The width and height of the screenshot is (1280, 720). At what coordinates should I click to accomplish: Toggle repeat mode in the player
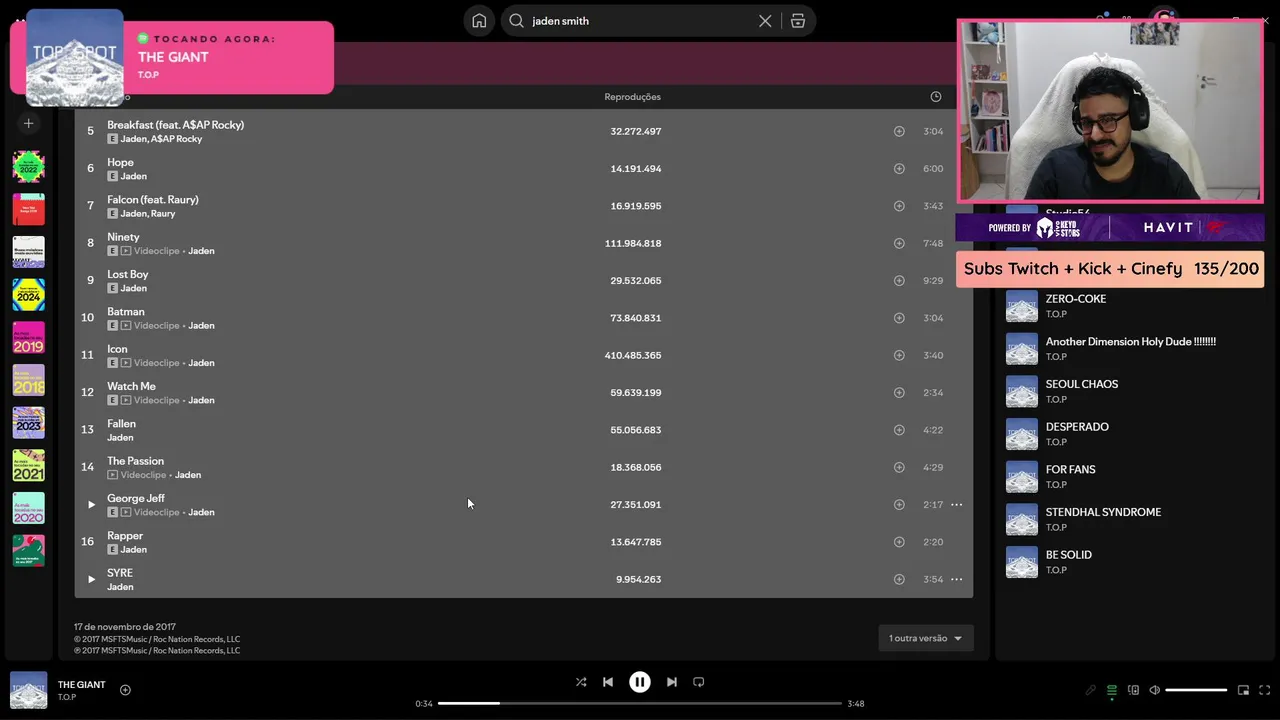coord(699,682)
